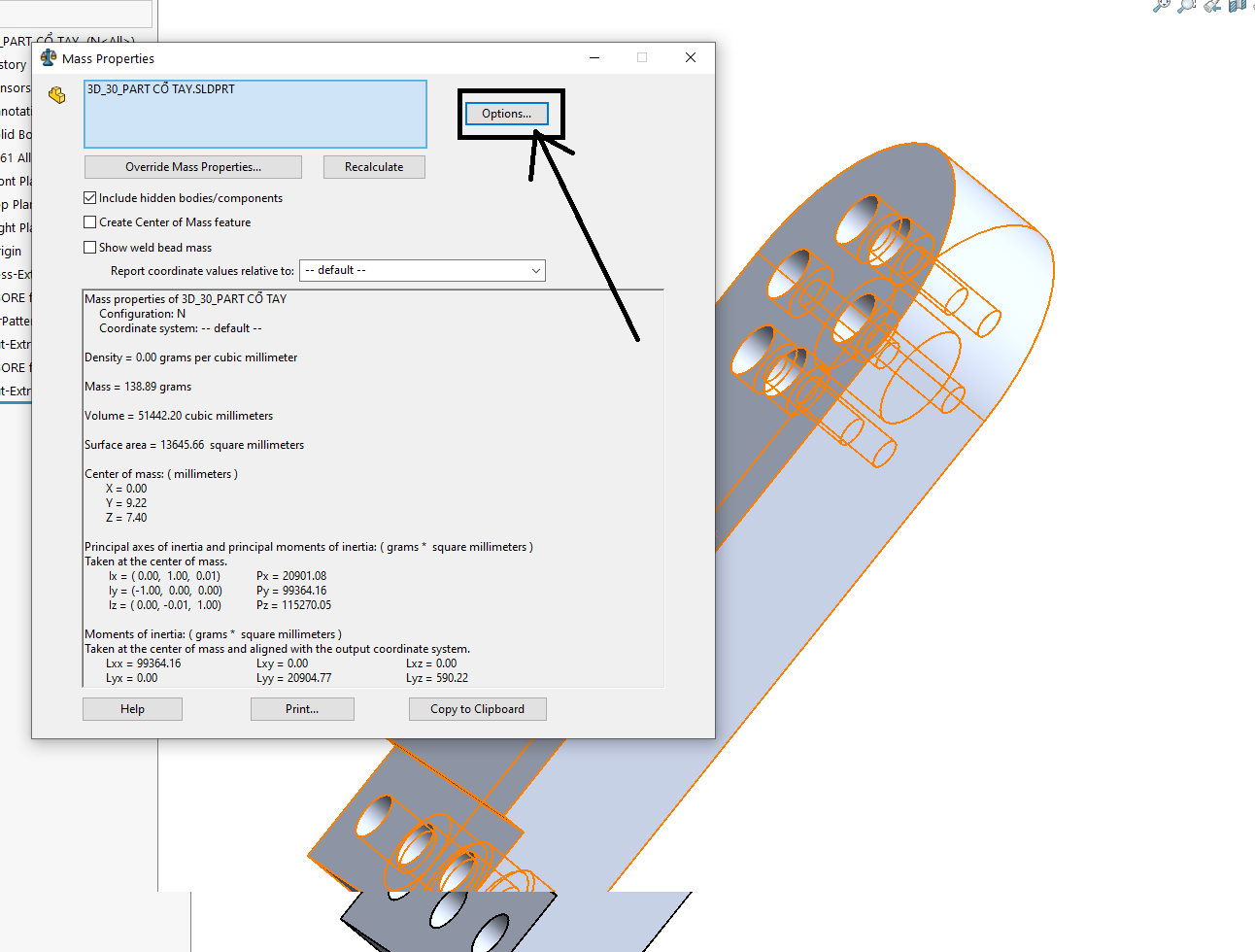
Task: Activate the Zoom to Area tool
Action: pyautogui.click(x=1186, y=6)
